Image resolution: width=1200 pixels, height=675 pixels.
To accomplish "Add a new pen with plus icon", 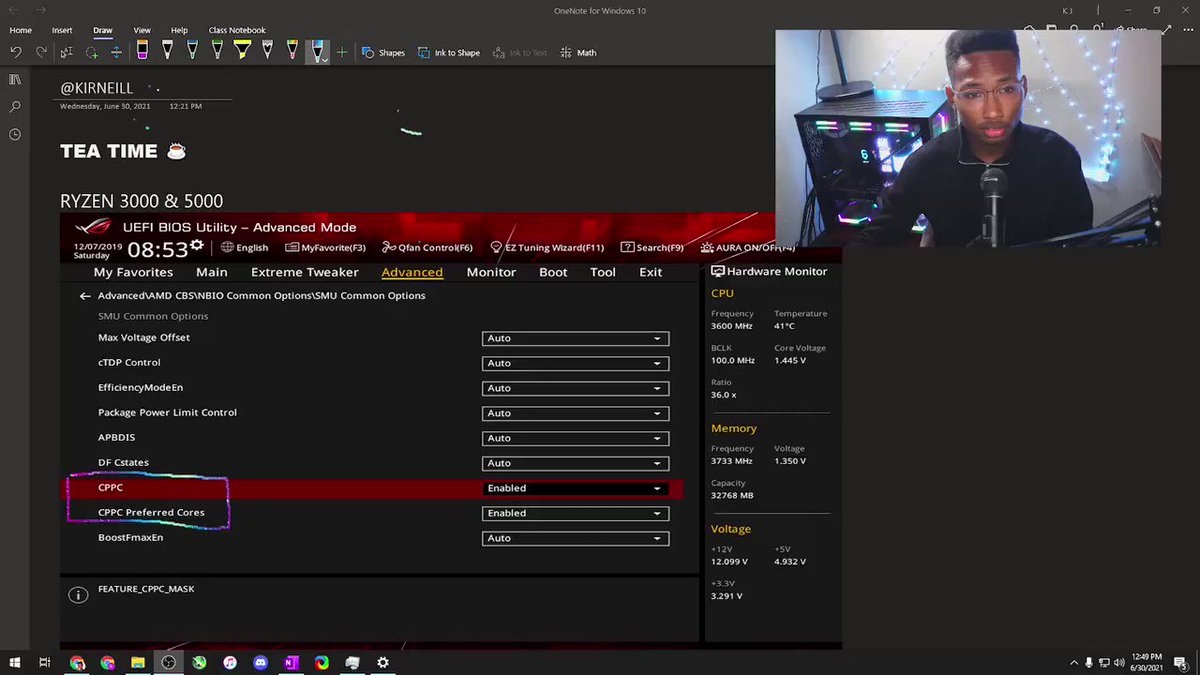I will 342,52.
